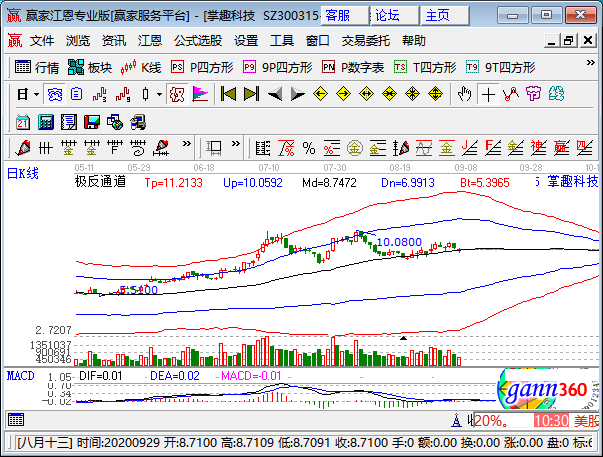Open the 9T四方形 tool
Viewport: 603px width, 457px height.
500,67
